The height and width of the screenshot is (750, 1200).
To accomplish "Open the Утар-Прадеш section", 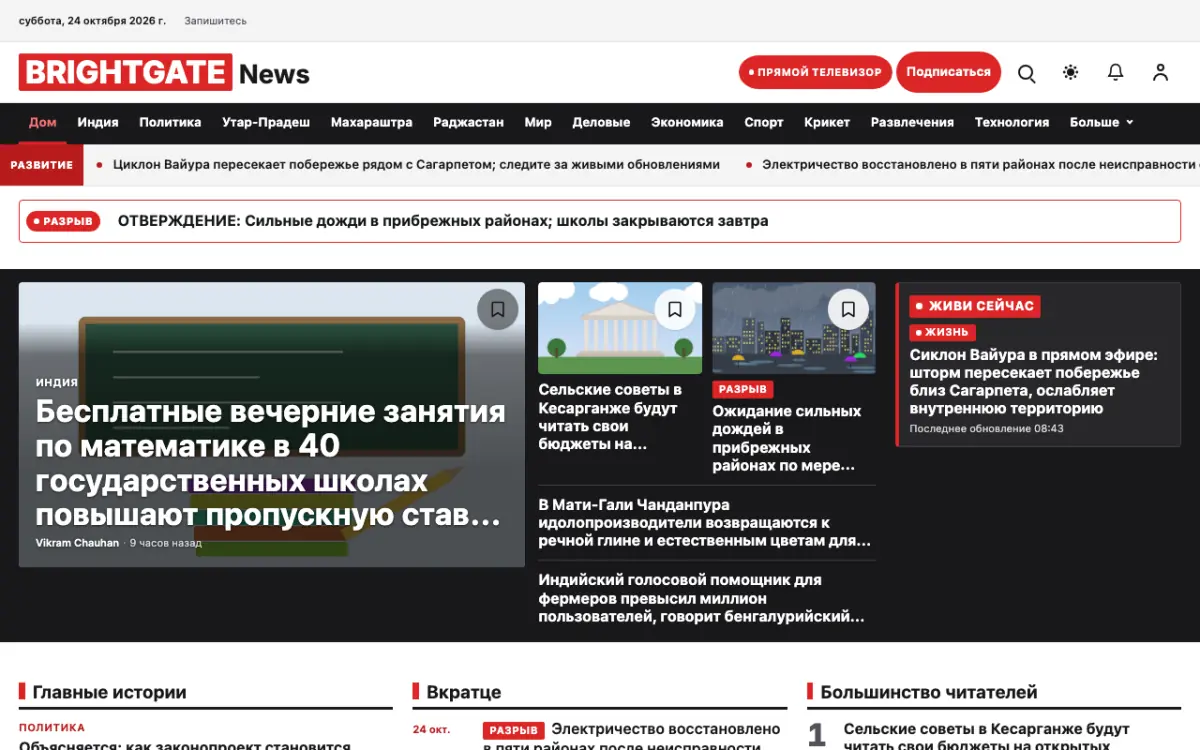I will (x=266, y=122).
